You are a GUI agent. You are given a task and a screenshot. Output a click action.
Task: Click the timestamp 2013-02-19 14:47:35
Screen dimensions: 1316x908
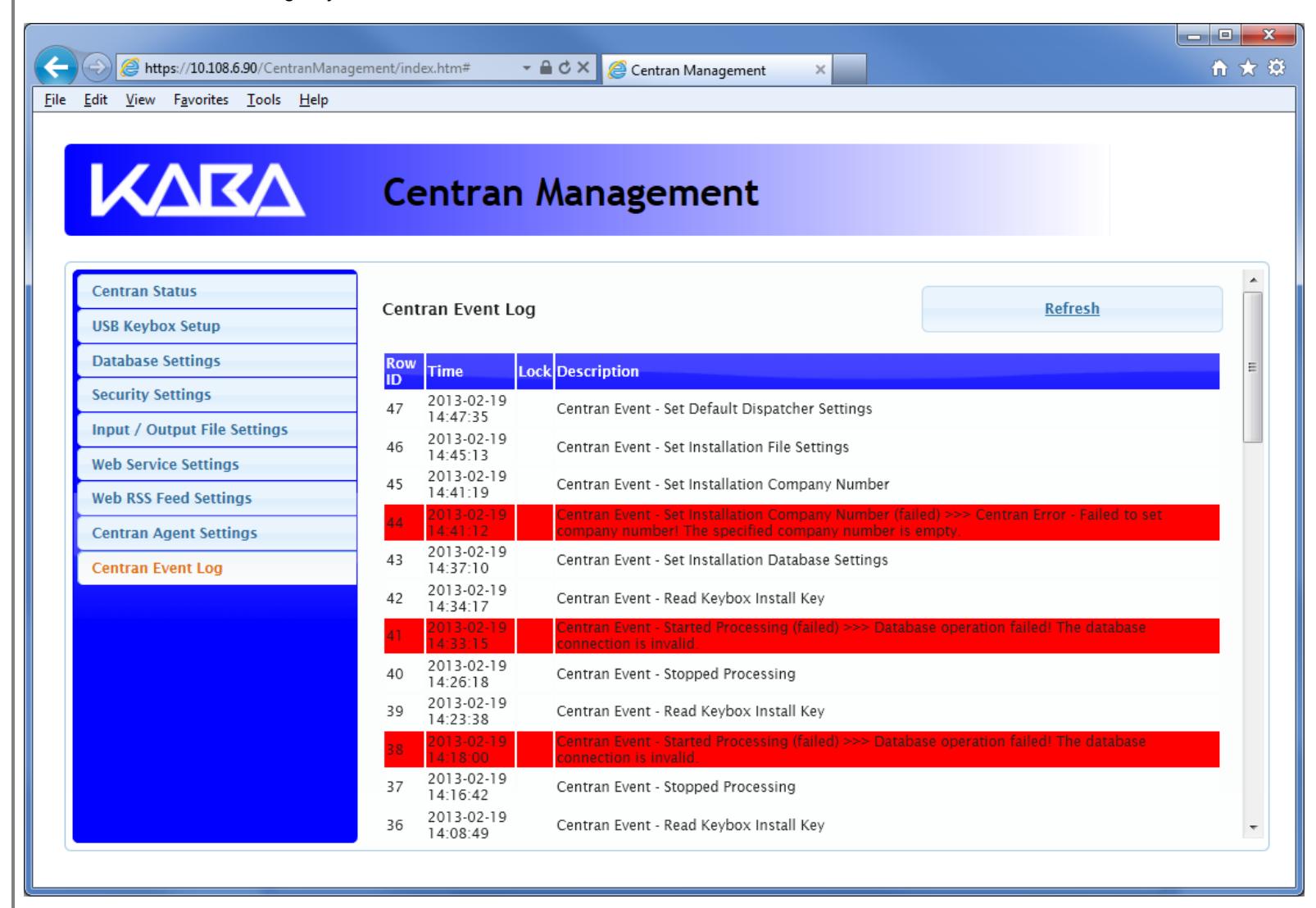(x=467, y=409)
